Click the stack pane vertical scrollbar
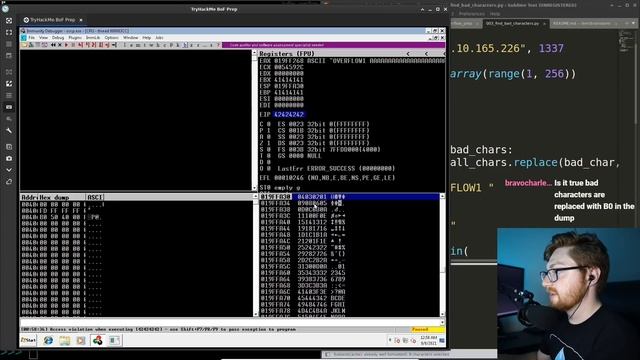The image size is (640, 360). (x=442, y=255)
